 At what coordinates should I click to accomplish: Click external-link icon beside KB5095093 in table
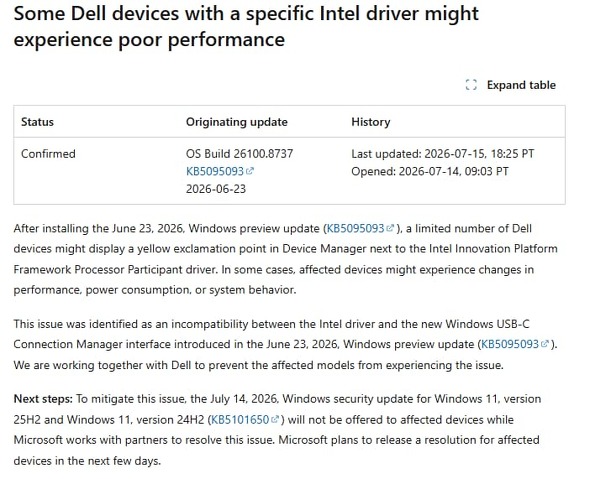click(250, 171)
